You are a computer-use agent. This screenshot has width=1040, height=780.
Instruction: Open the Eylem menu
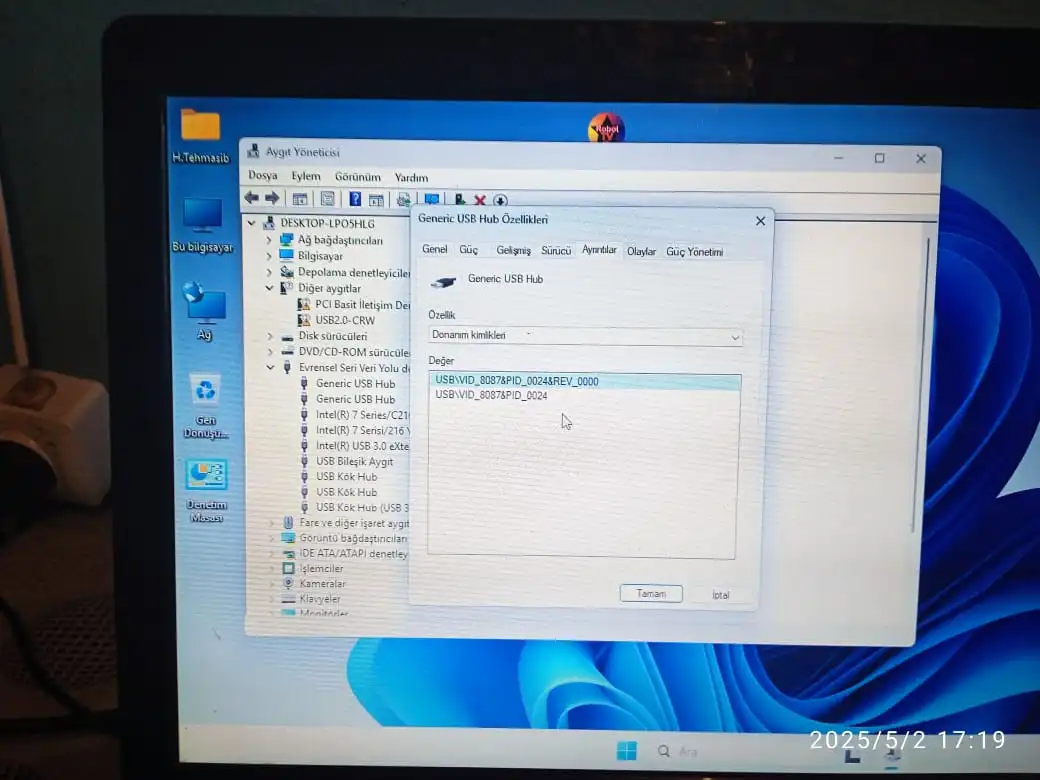click(306, 176)
